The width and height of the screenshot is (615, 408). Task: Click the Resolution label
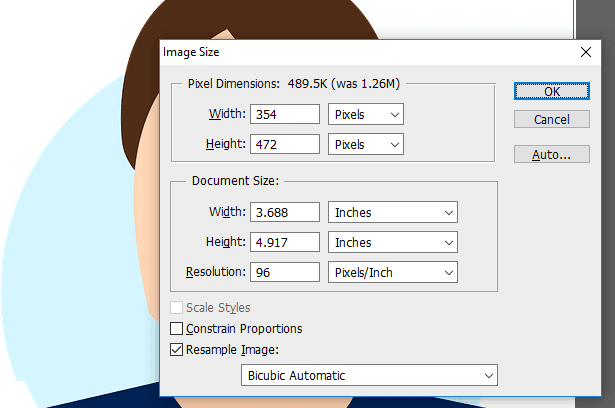(216, 272)
